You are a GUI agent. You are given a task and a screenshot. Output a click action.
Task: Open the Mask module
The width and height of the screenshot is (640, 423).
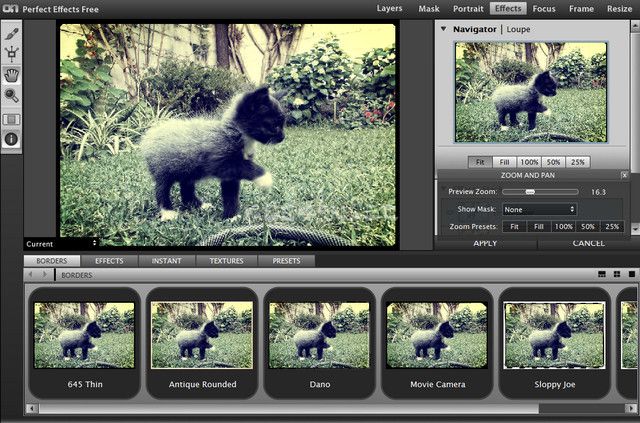tap(429, 8)
